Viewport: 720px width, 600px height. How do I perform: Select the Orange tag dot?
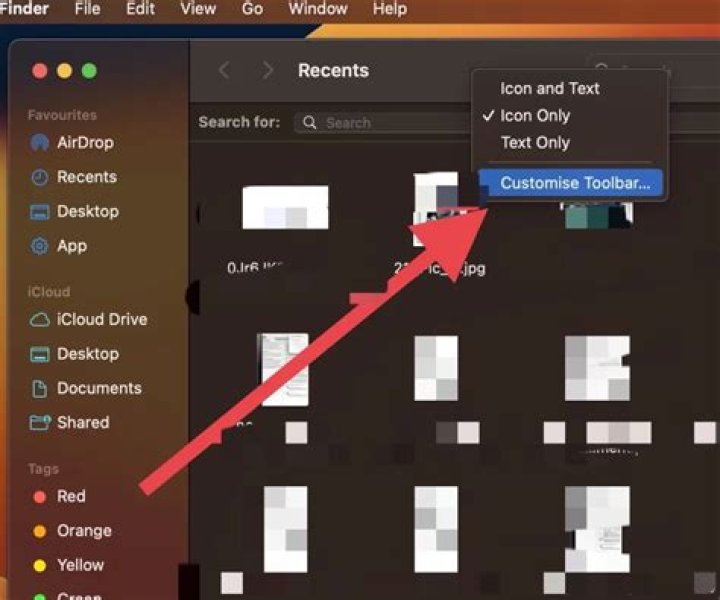coord(40,531)
